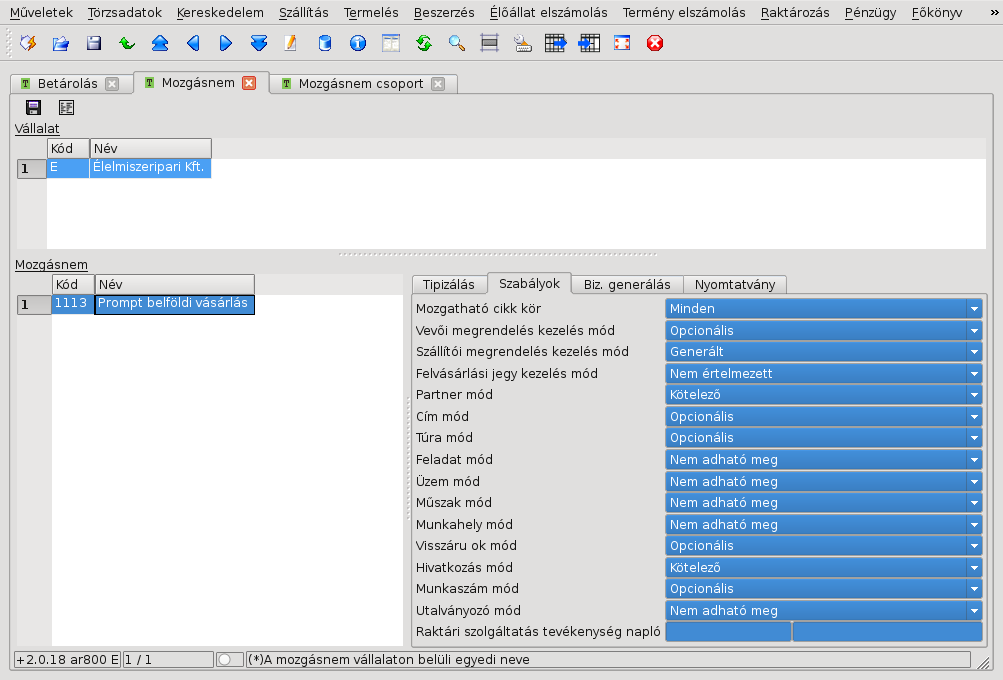Expand the Utalványozó mód dropdown
Image resolution: width=1003 pixels, height=680 pixels.
[x=824, y=610]
